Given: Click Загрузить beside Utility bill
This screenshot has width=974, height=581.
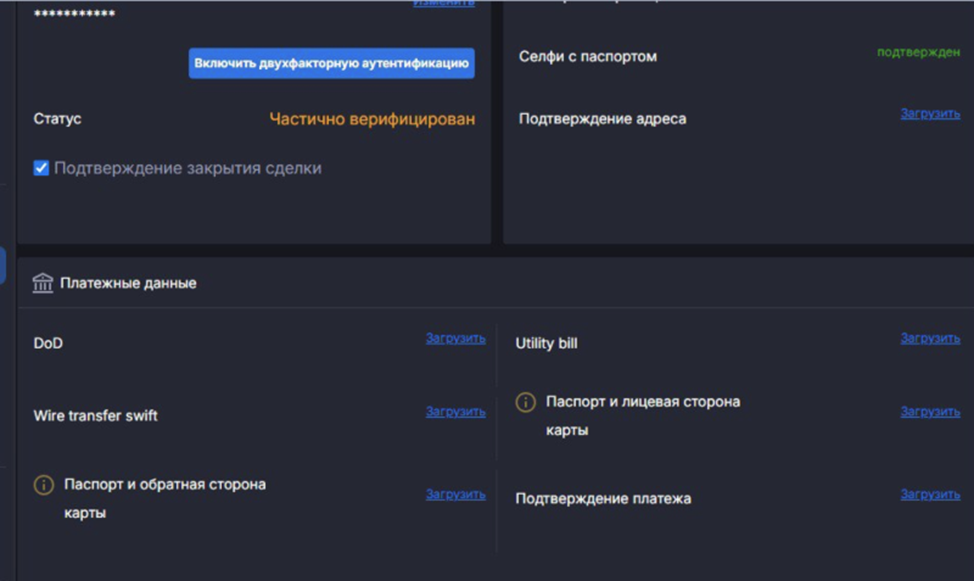Looking at the screenshot, I should [930, 338].
